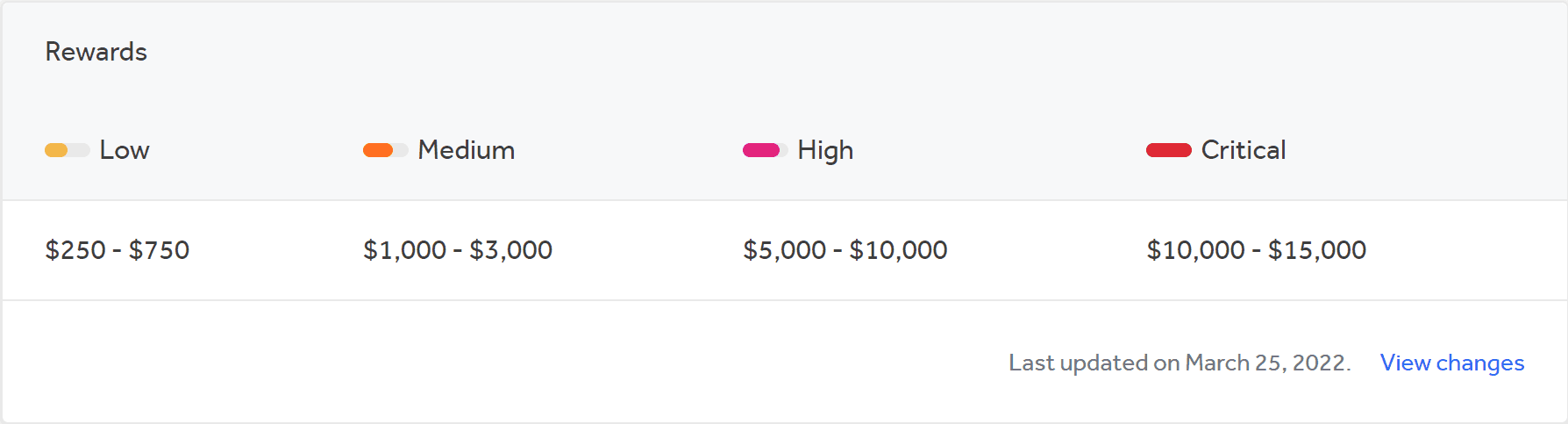1568x424 pixels.
Task: Click the $10,000 - $15,000 reward range
Action: click(1257, 250)
